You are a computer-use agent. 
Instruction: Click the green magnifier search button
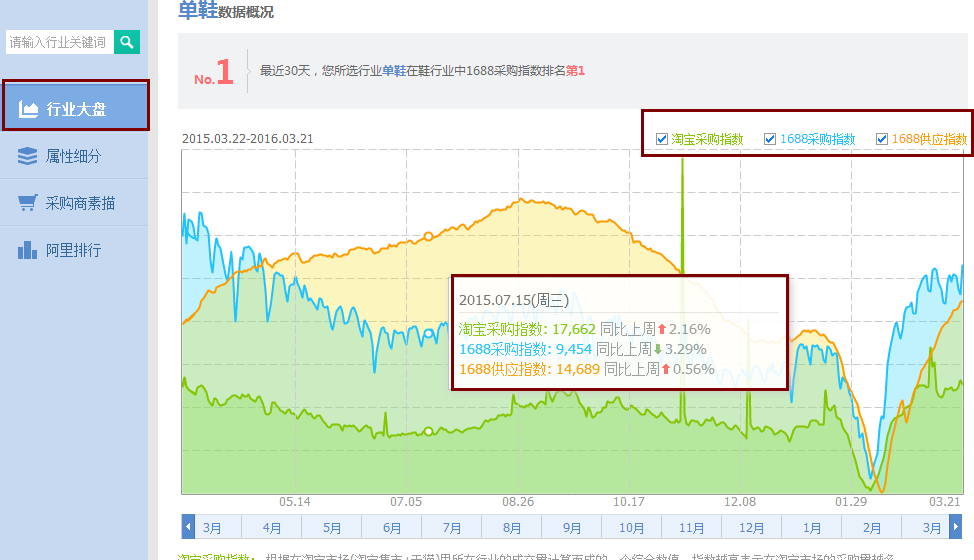(x=127, y=42)
